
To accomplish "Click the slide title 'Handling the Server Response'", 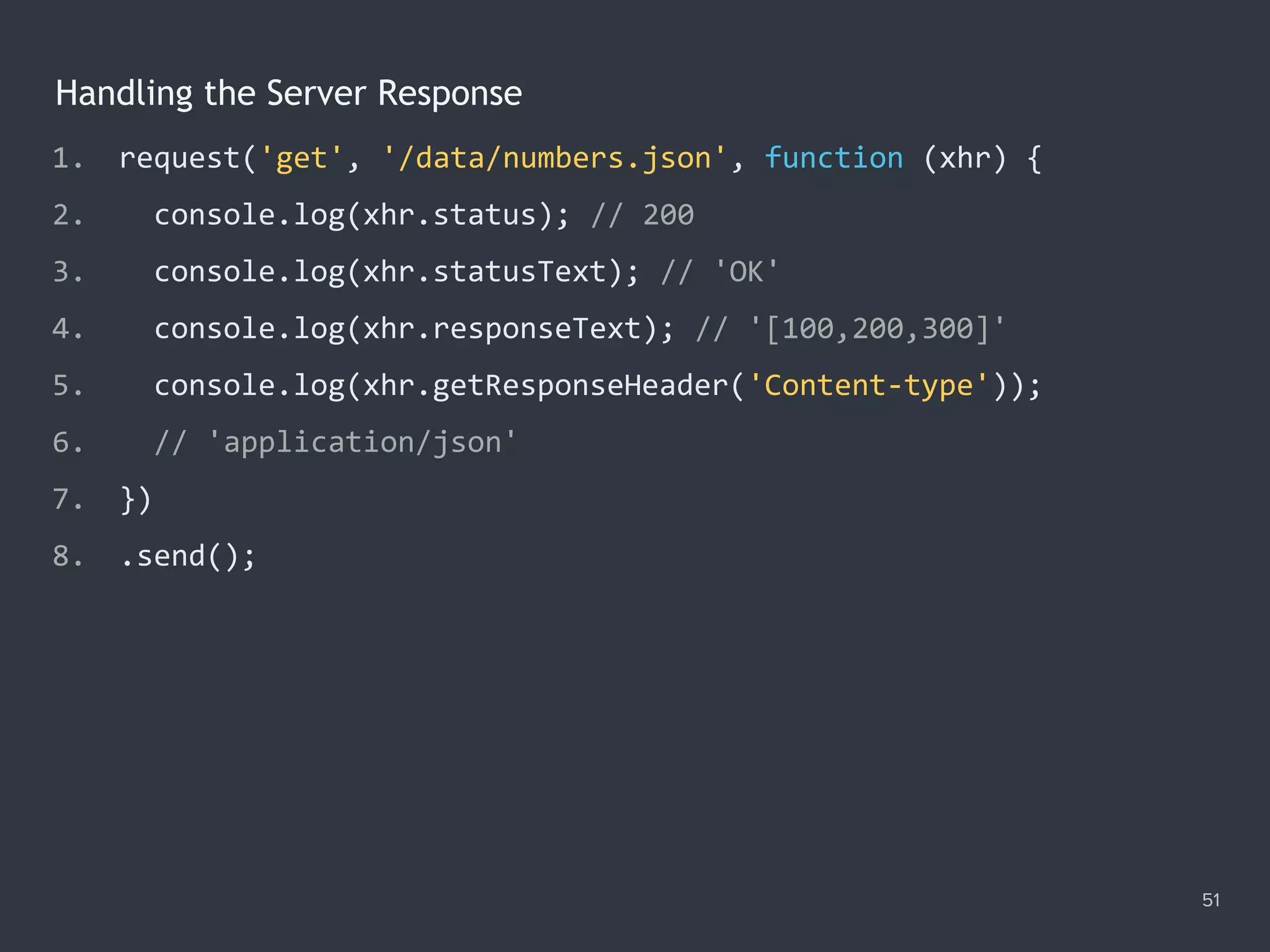I will pyautogui.click(x=288, y=94).
